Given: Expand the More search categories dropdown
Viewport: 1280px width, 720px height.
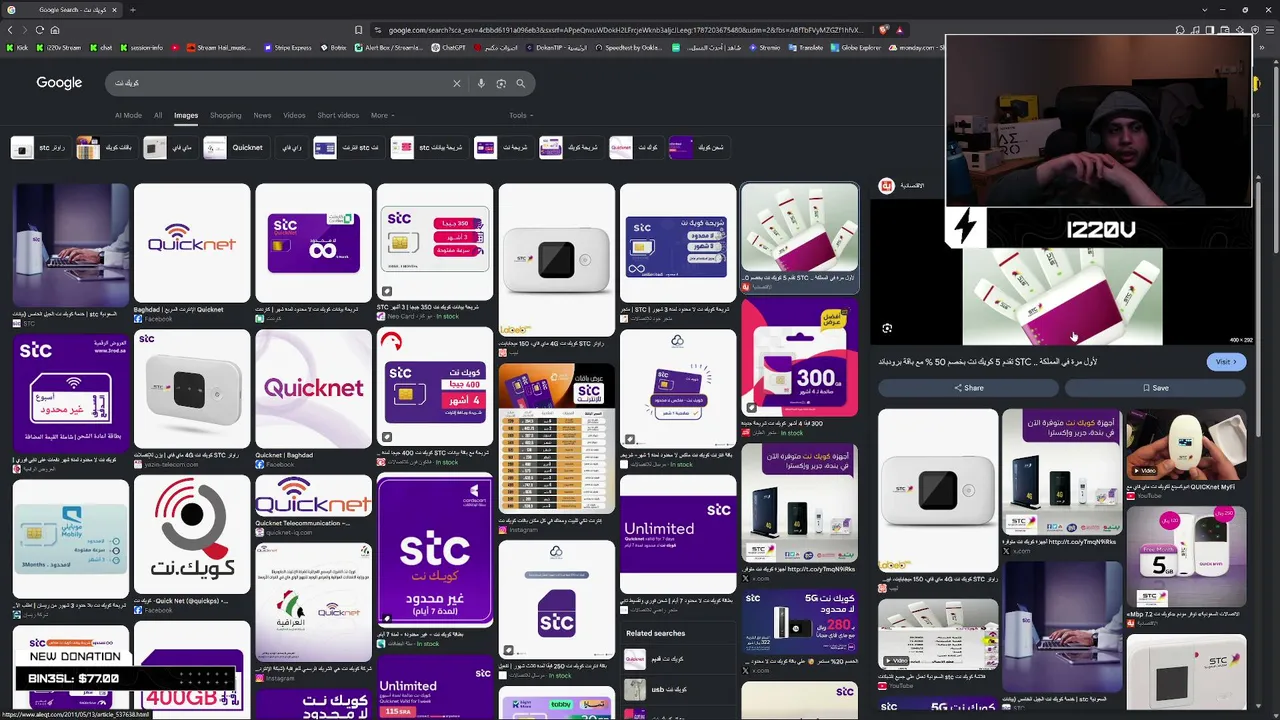Looking at the screenshot, I should coord(382,115).
